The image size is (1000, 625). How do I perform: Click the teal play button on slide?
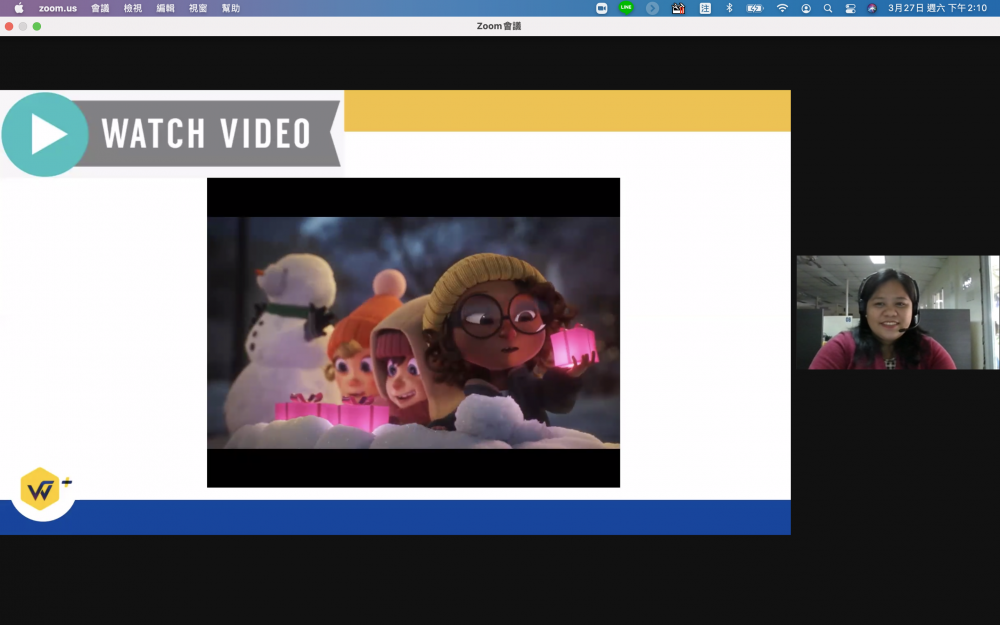coord(45,135)
